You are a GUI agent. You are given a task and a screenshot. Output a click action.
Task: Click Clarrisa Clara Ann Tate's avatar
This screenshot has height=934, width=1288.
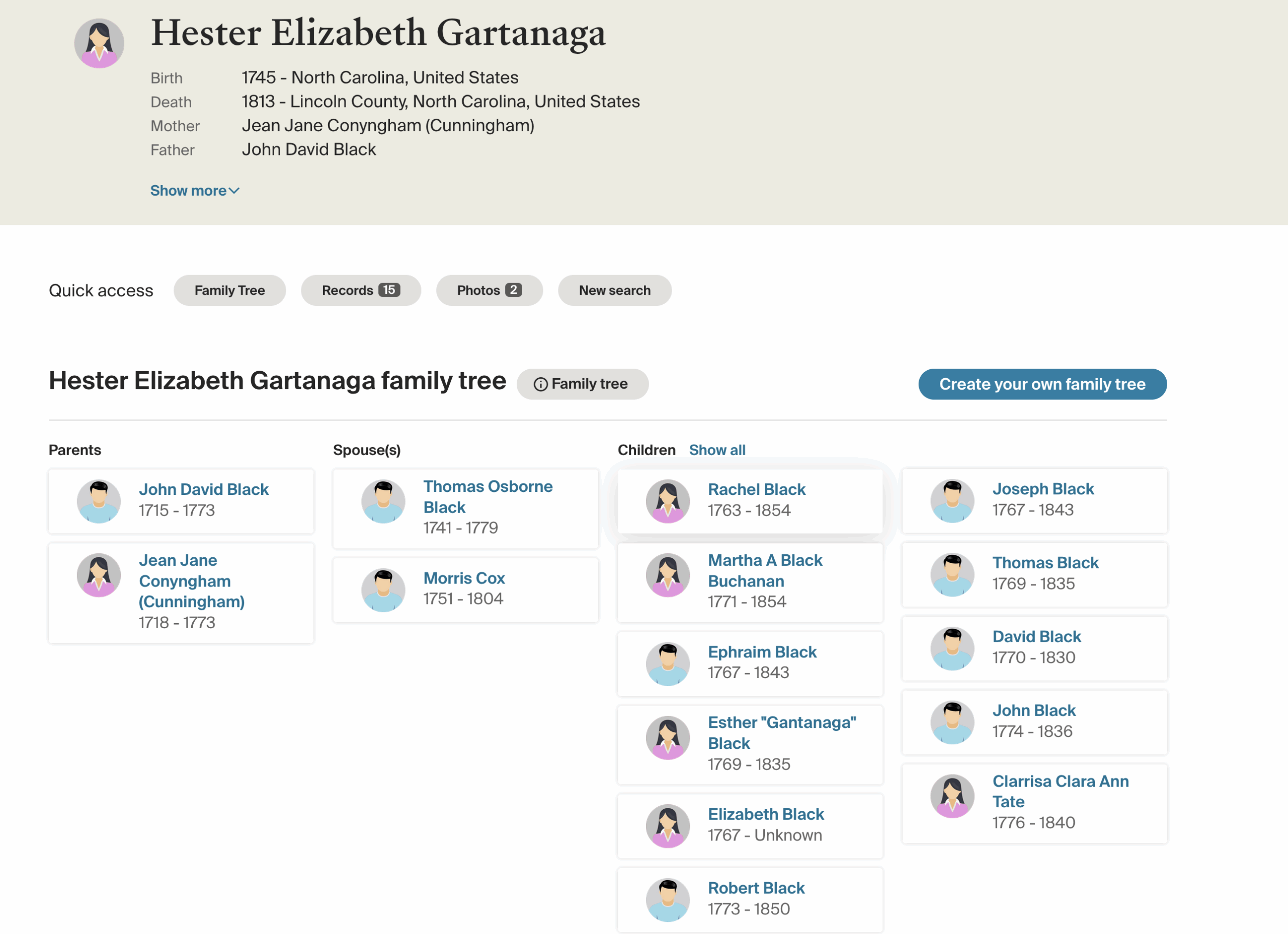pyautogui.click(x=952, y=796)
